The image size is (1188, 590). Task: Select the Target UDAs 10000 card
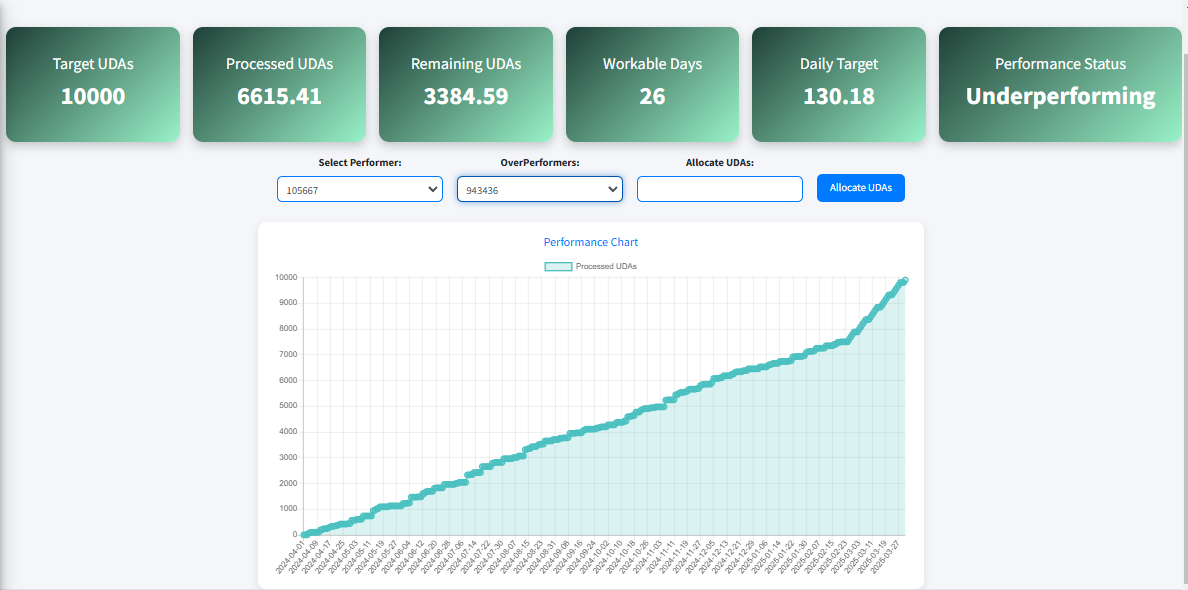point(93,84)
